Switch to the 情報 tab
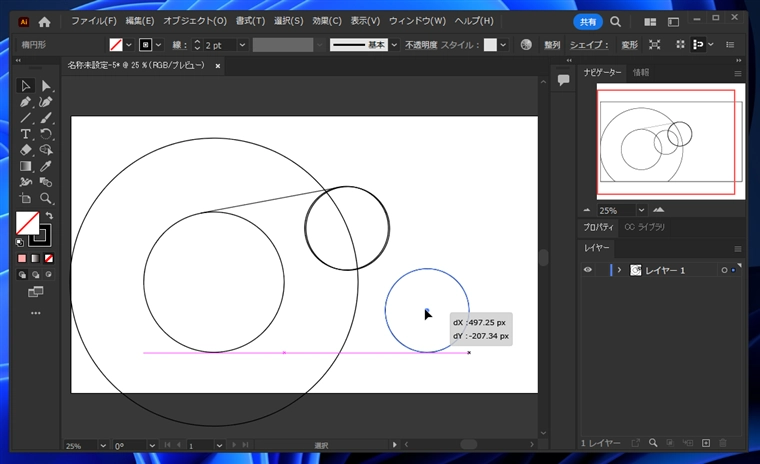 coord(641,72)
